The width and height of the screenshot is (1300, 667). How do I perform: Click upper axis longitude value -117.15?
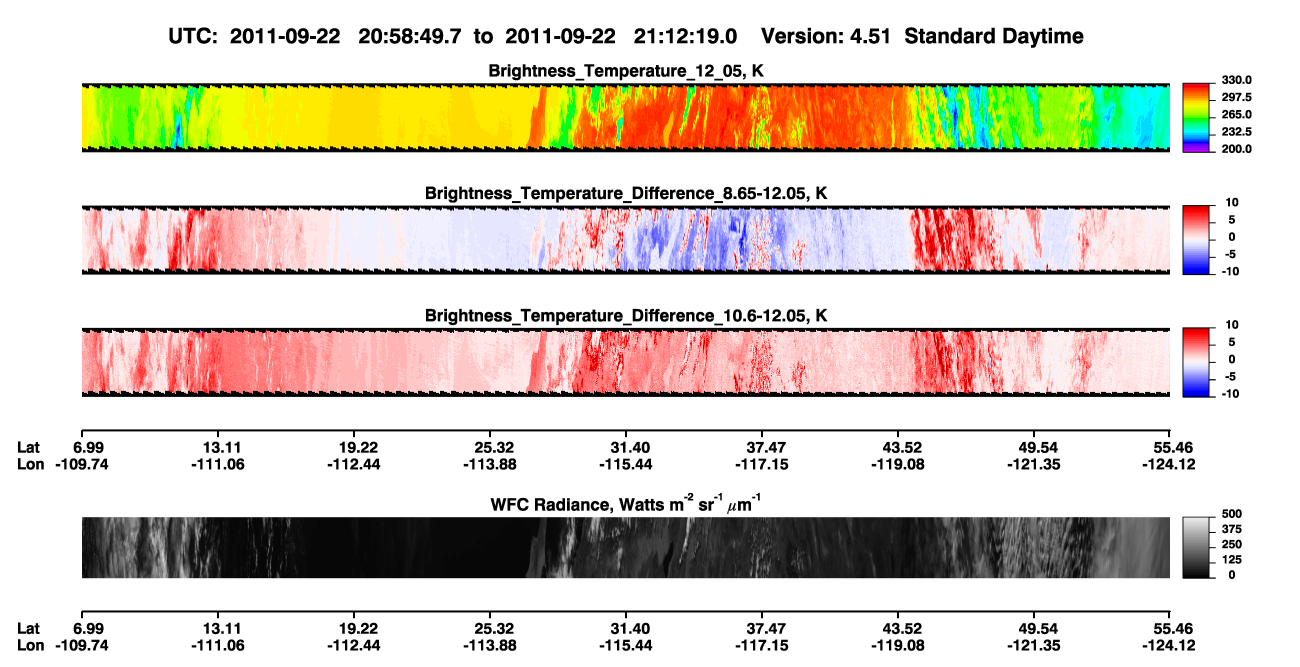(764, 464)
